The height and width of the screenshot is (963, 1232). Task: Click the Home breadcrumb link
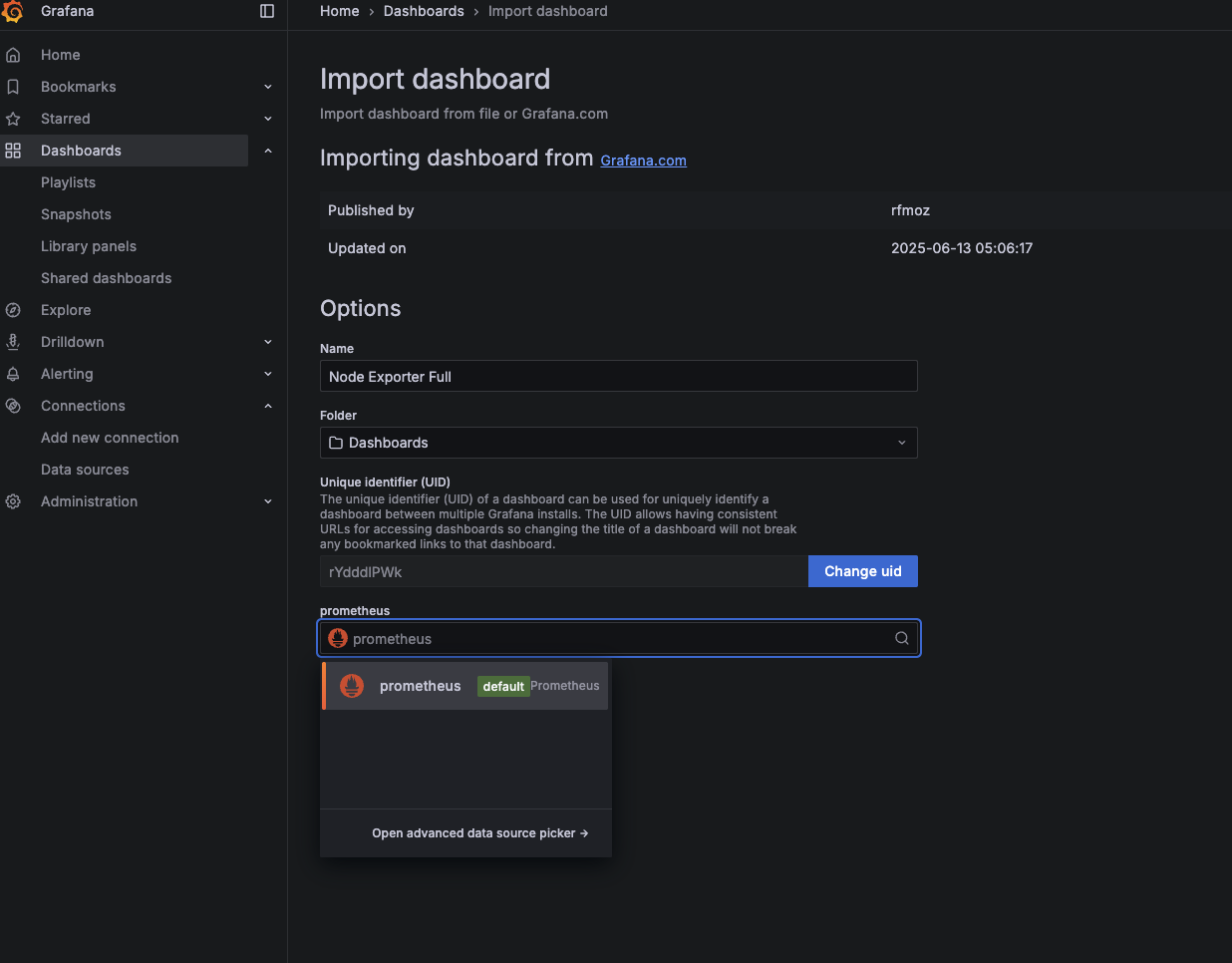click(340, 11)
